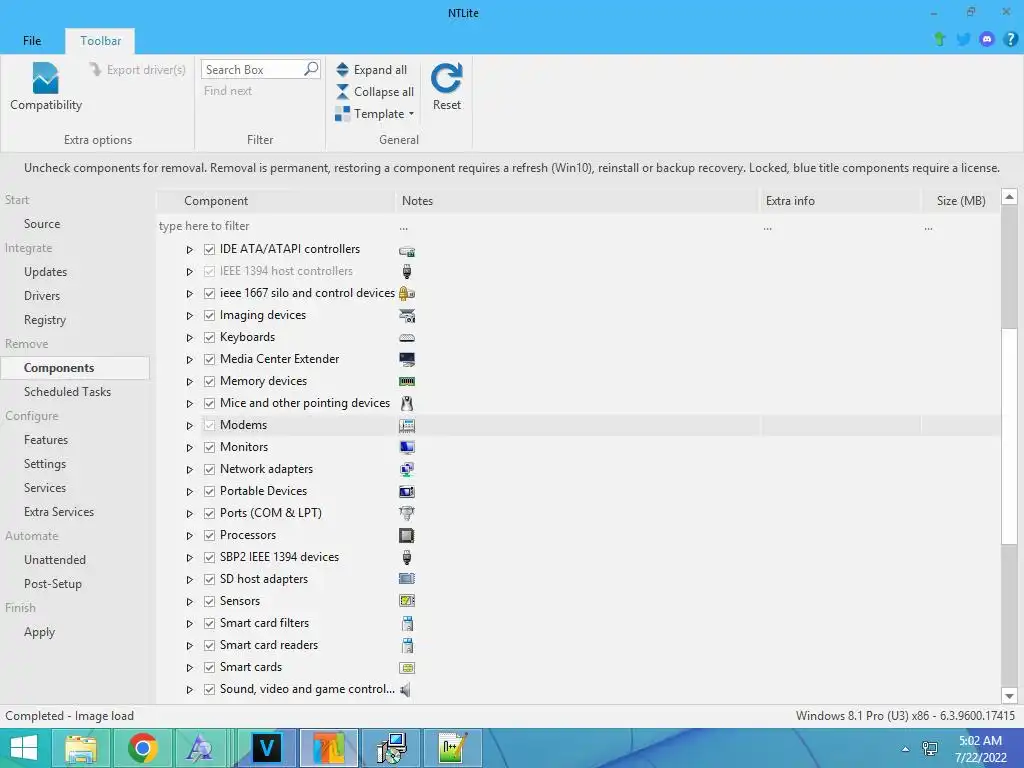The width and height of the screenshot is (1024, 768).
Task: Click the Expand all arrows icon
Action: coord(342,69)
